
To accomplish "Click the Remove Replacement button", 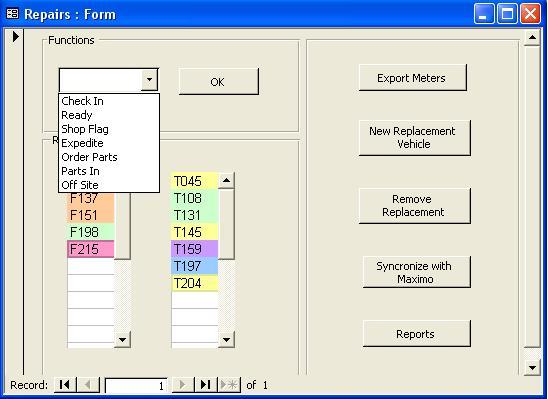I will coord(414,205).
